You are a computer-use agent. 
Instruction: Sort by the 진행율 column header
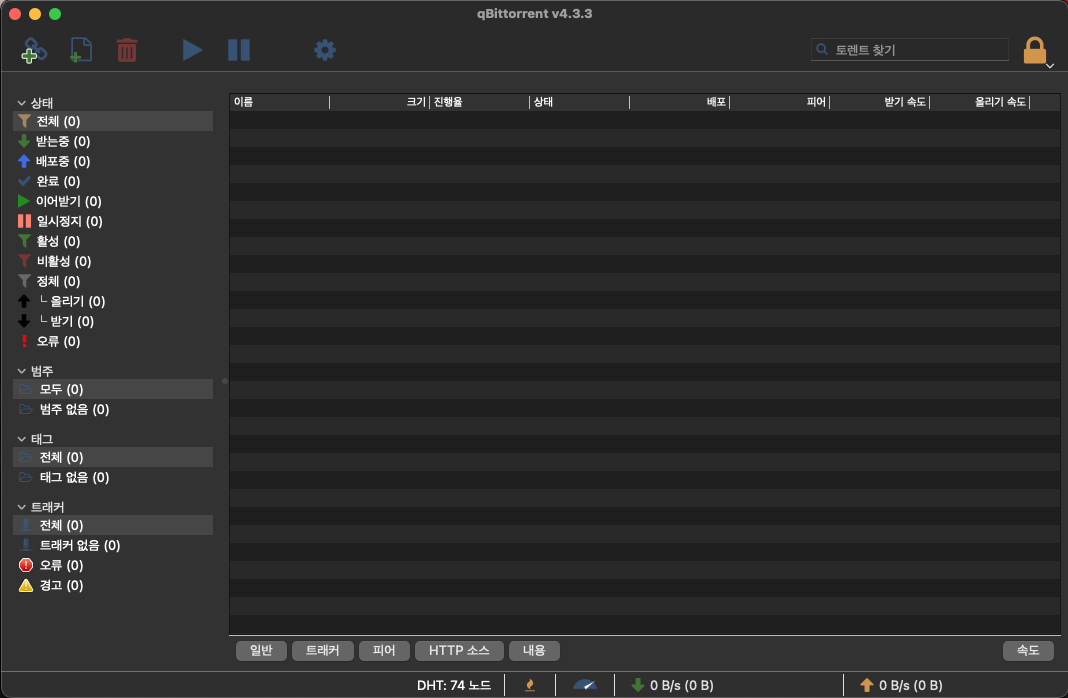click(480, 102)
